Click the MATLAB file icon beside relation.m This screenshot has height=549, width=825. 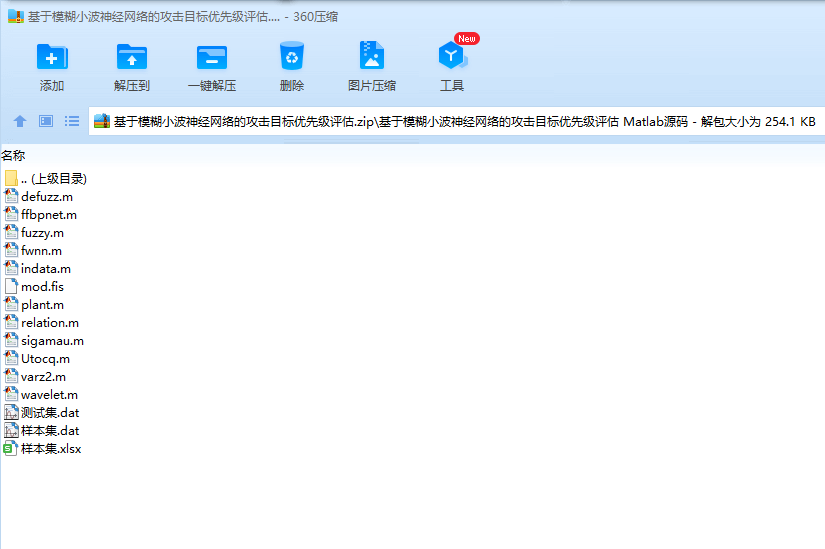pos(11,322)
